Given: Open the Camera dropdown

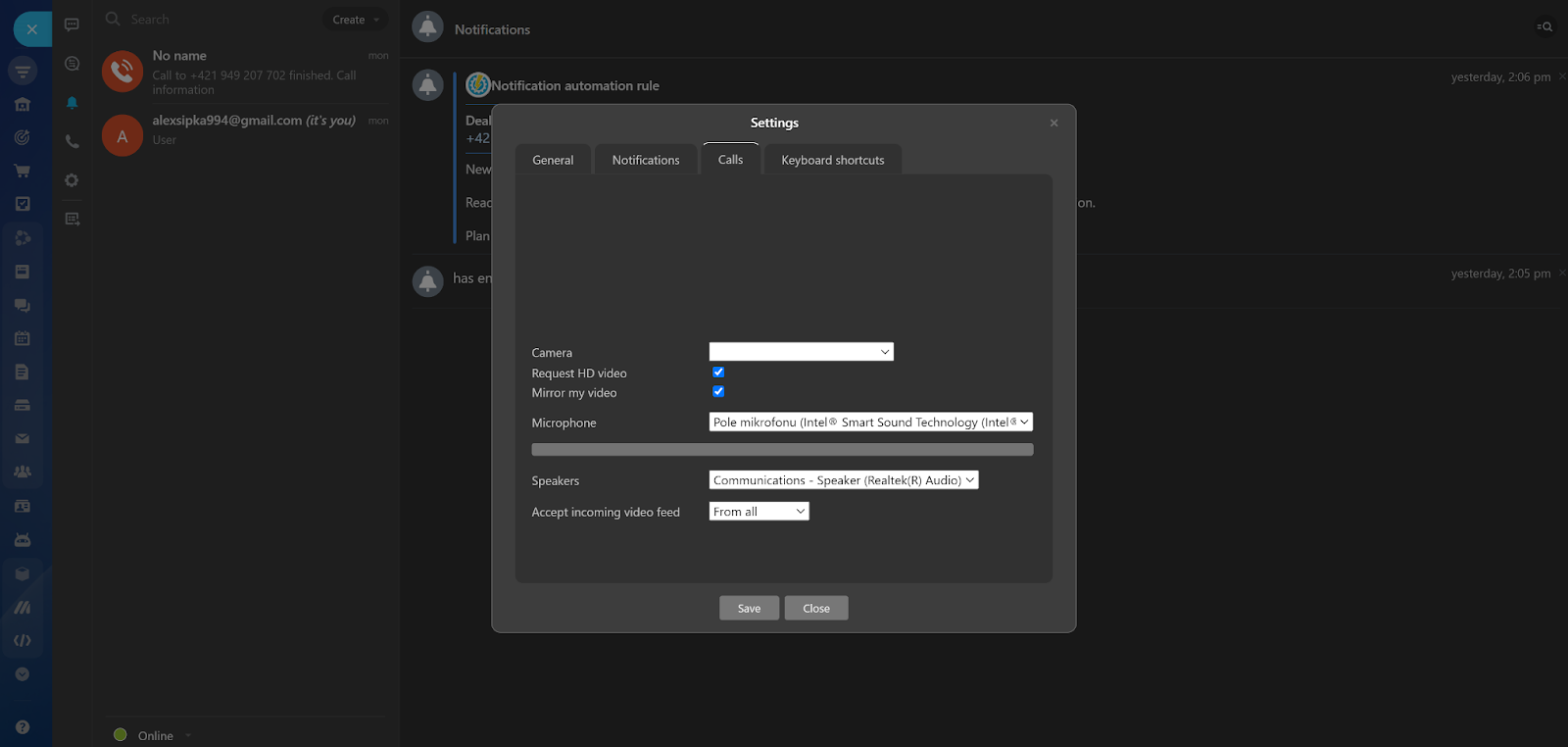Looking at the screenshot, I should [801, 352].
